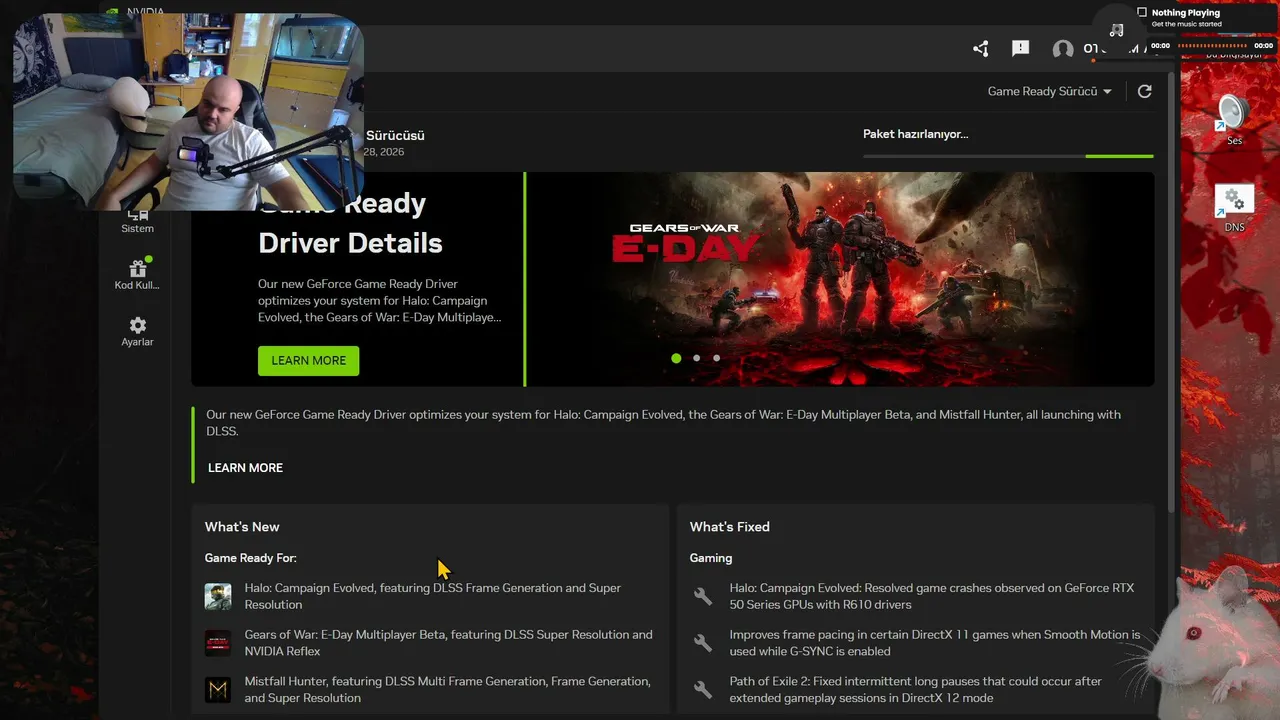Click "Resolved game crashes" Halo fix text

tap(932, 596)
